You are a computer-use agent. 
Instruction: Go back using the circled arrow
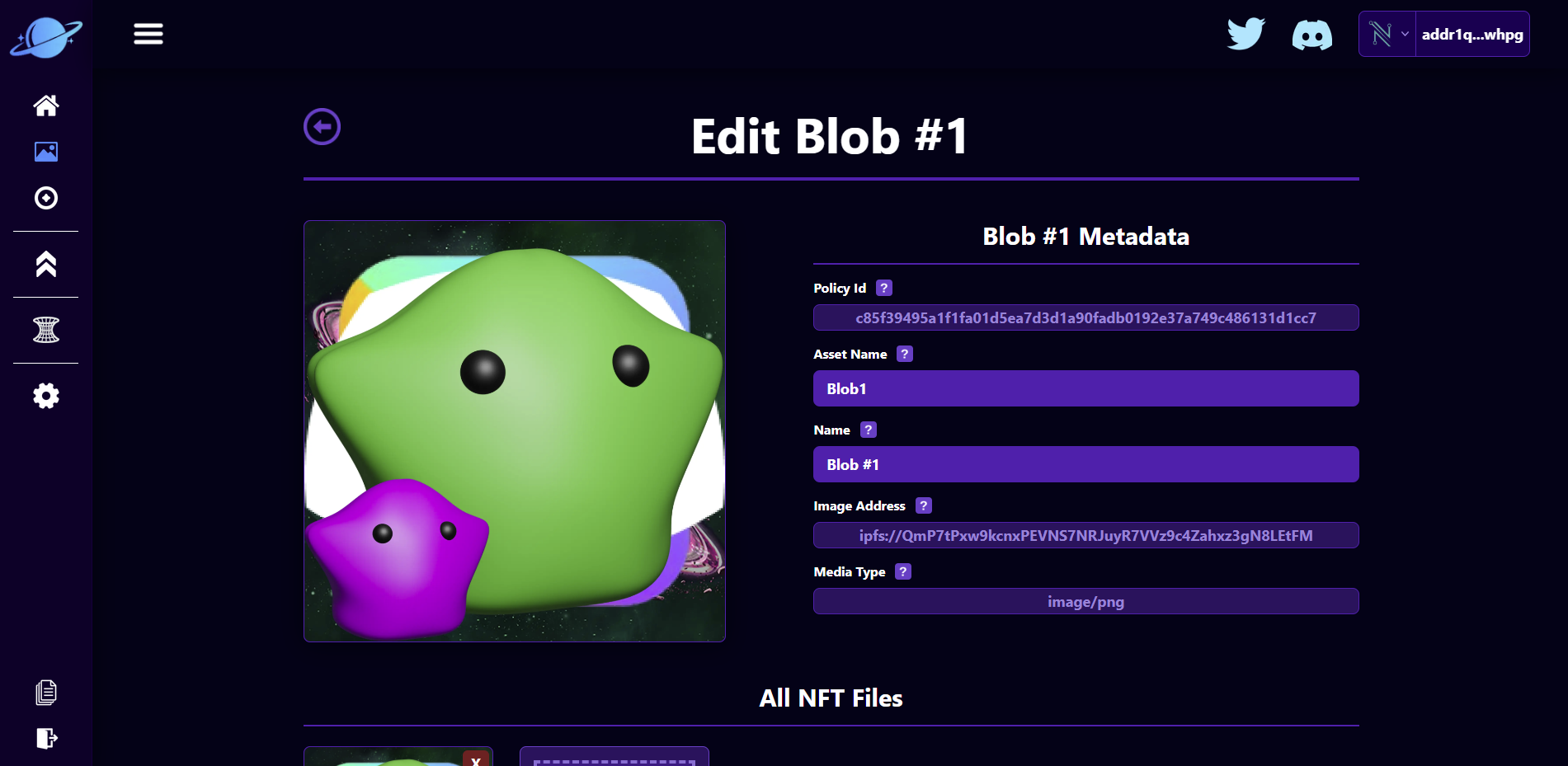(x=322, y=127)
